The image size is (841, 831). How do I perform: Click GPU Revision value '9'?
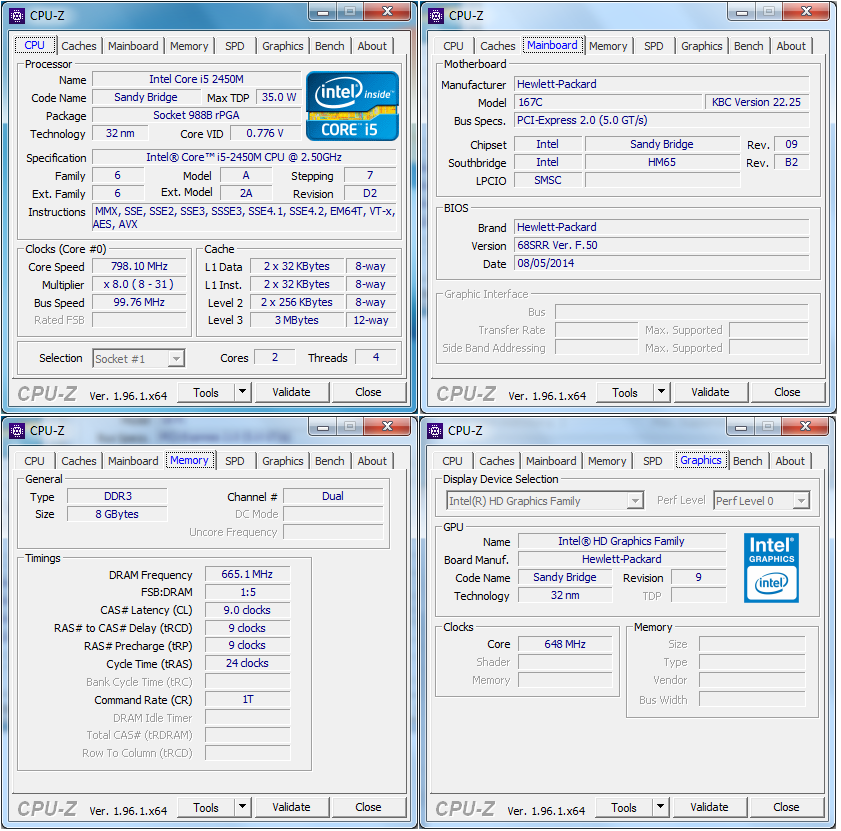tap(698, 577)
